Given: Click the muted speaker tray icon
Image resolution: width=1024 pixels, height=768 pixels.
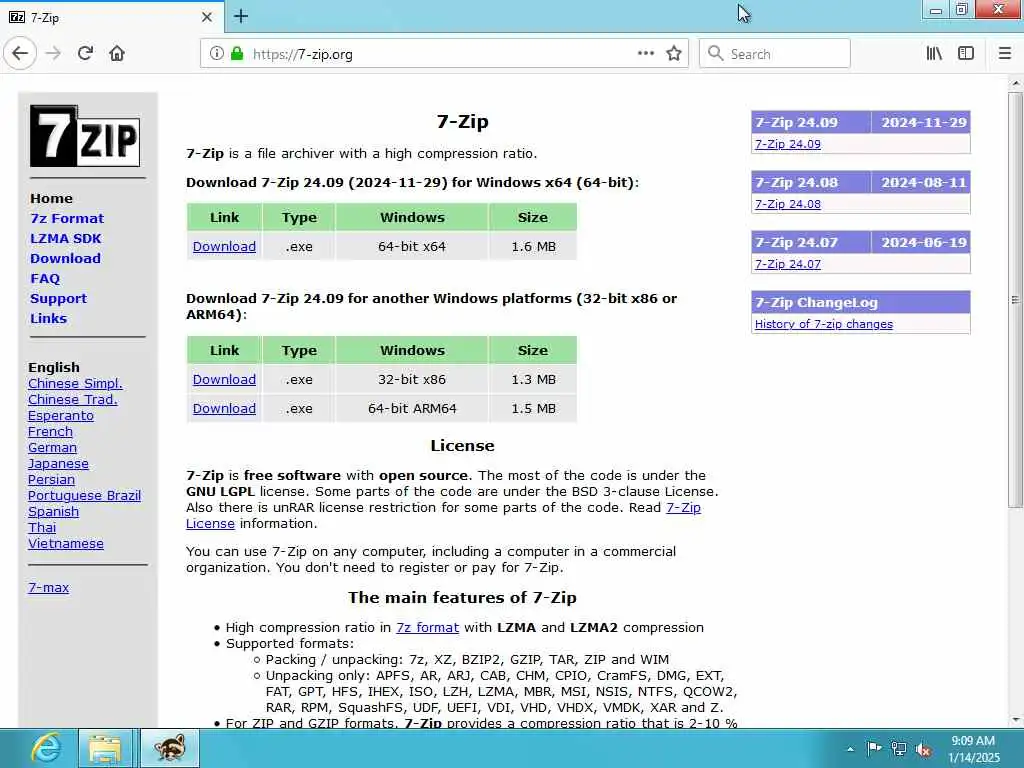Looking at the screenshot, I should pos(923,749).
